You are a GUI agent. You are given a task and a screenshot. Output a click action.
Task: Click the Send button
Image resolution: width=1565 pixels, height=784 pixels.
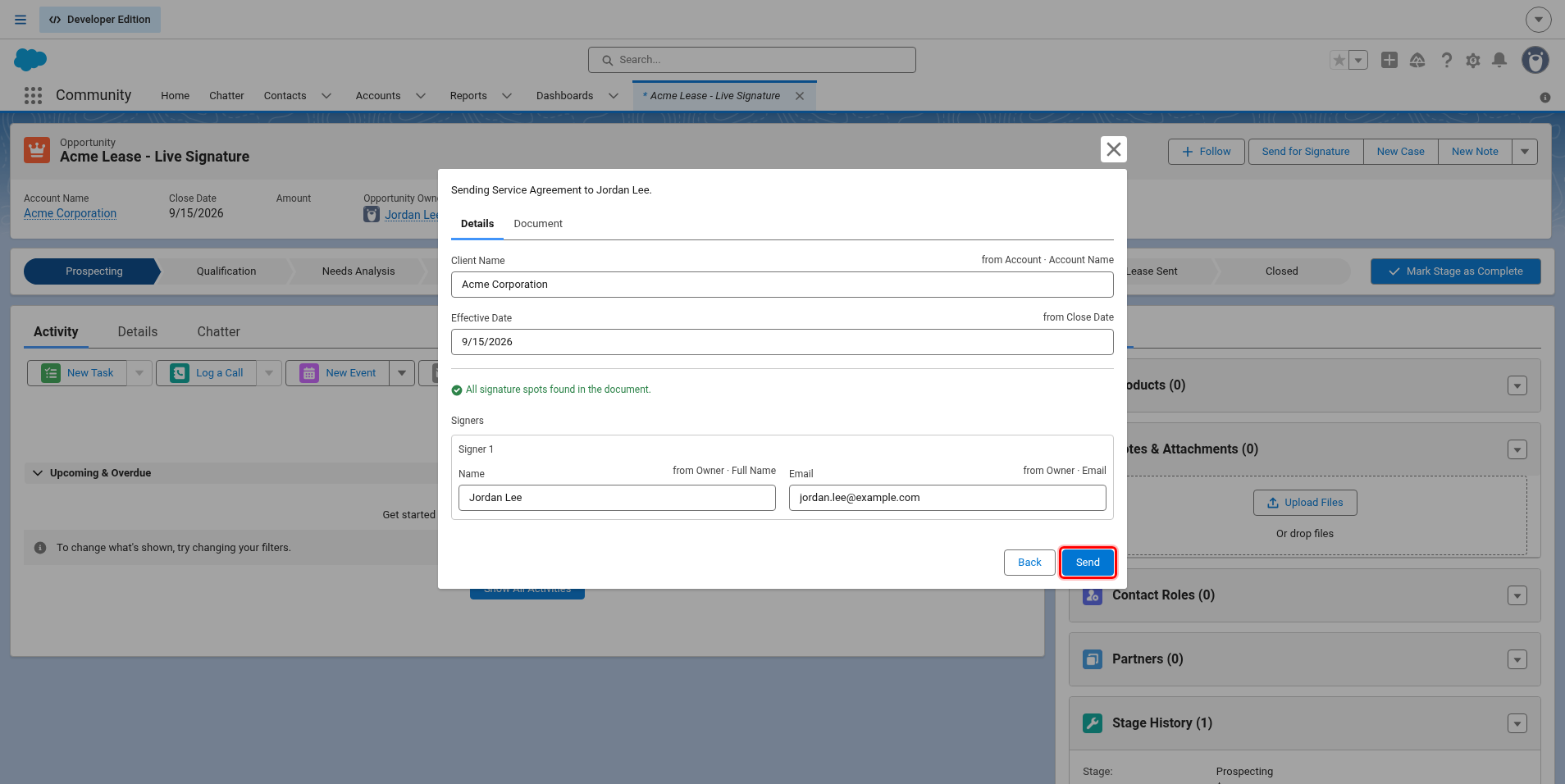point(1088,563)
